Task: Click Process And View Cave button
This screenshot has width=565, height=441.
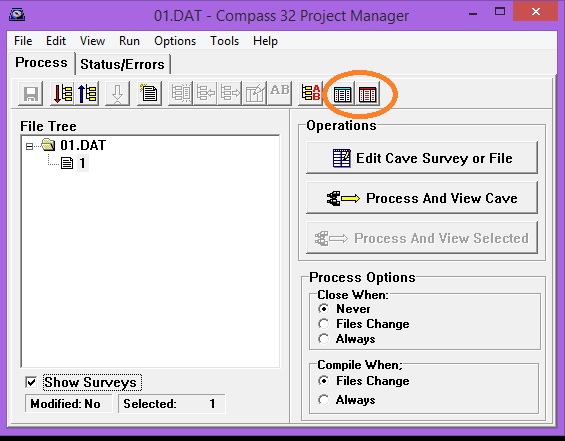Action: click(422, 198)
